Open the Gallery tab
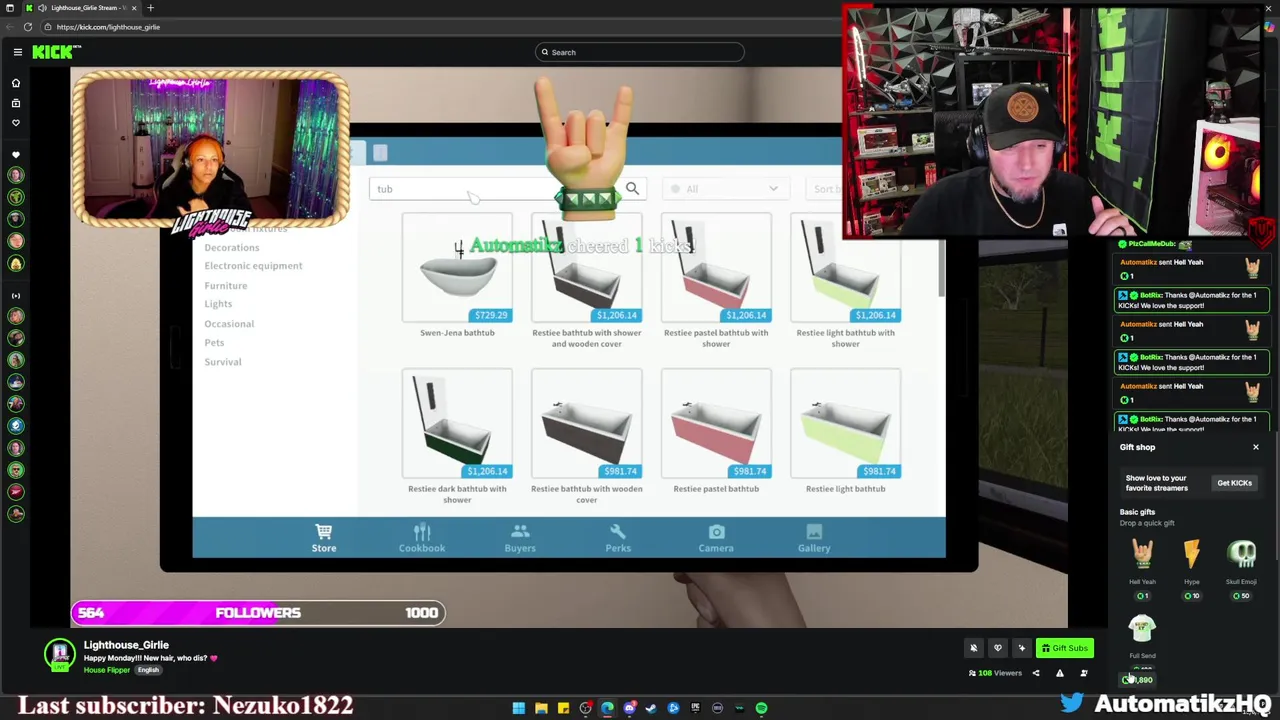The width and height of the screenshot is (1280, 720). [x=814, y=538]
